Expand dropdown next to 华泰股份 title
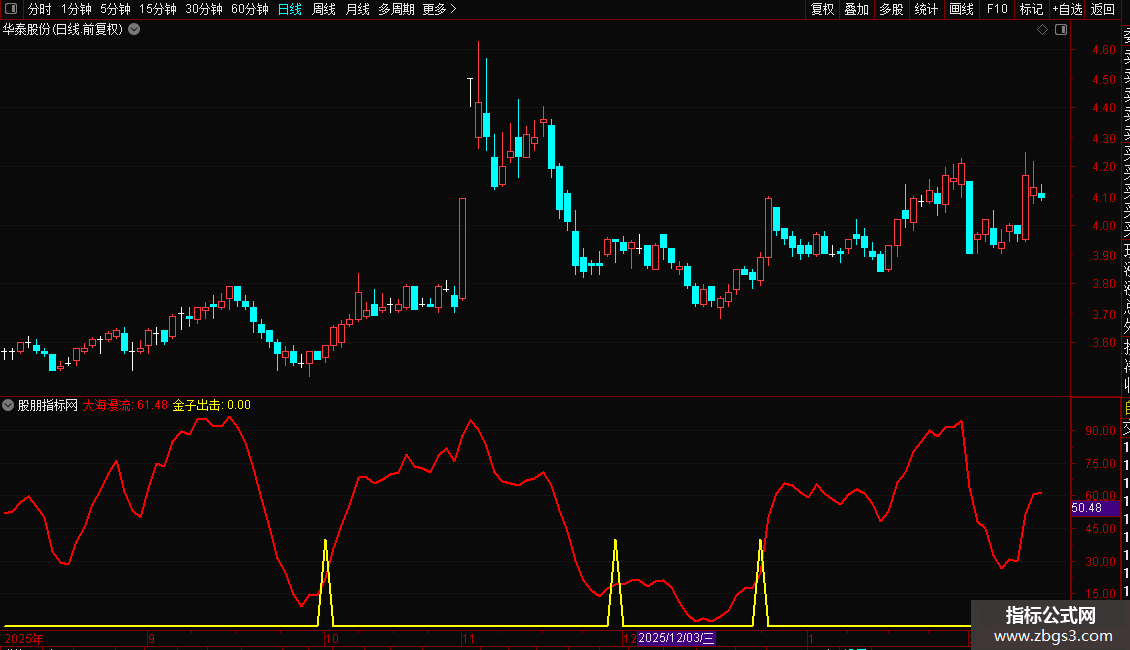1130x650 pixels. point(134,30)
